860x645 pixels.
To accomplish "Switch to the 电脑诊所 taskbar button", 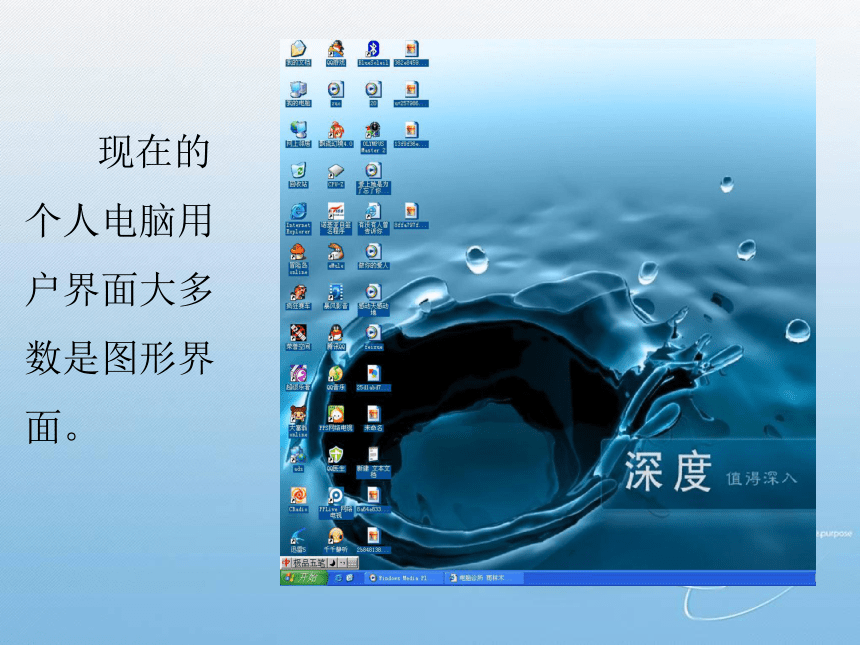I will click(x=483, y=578).
